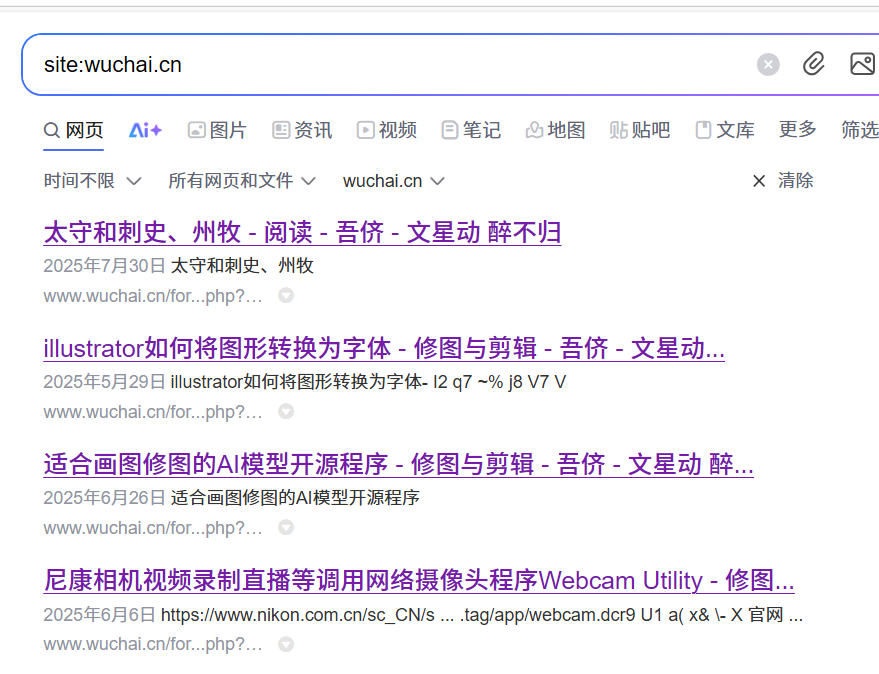Open the 太守和刺史、州牧 result link
Image resolution: width=879 pixels, height=674 pixels.
pos(302,233)
